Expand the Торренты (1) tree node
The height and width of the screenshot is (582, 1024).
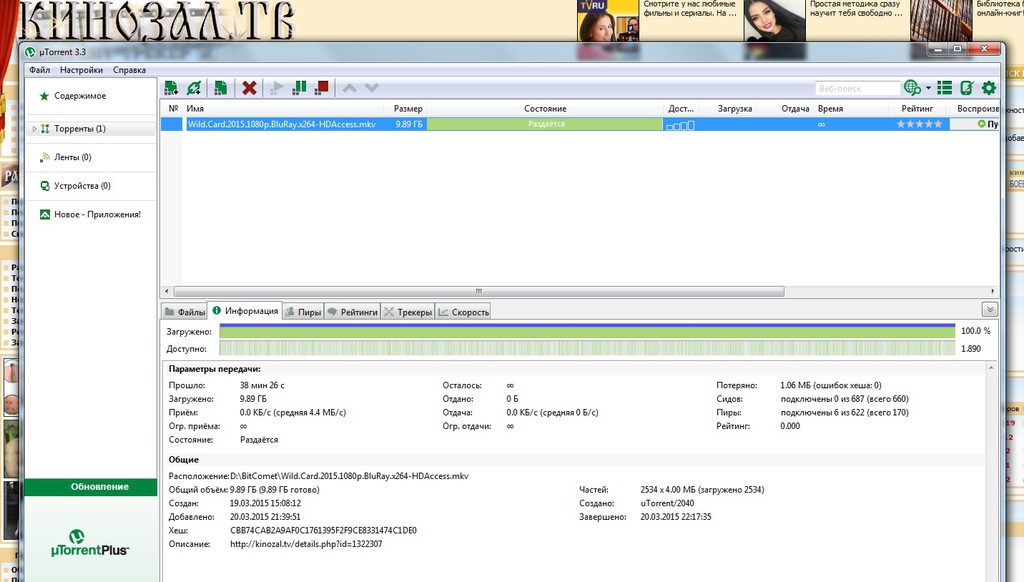pyautogui.click(x=35, y=129)
